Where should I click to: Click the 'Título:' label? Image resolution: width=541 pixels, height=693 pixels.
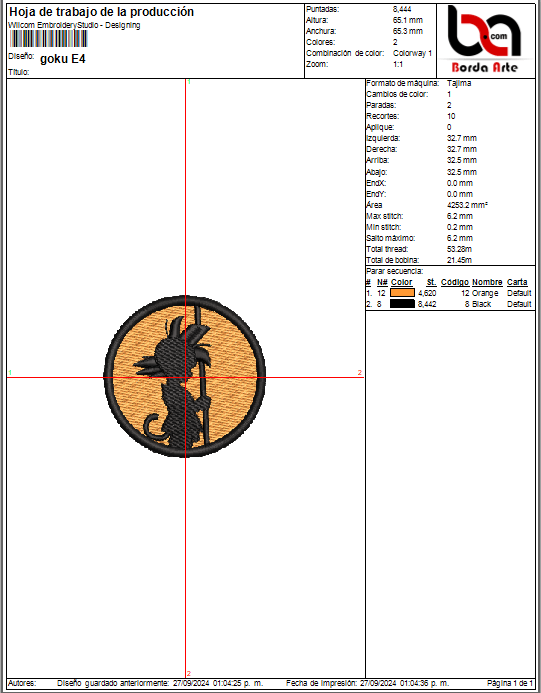pos(19,72)
